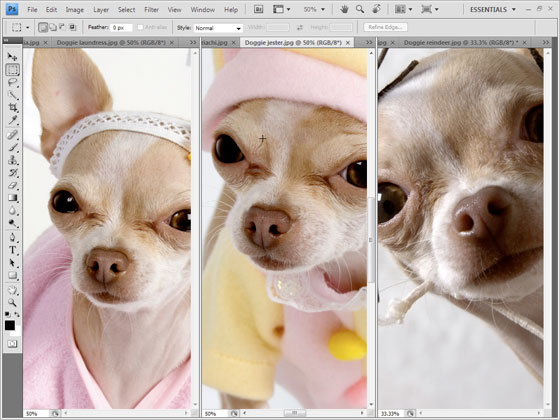Select the Zoom tool in toolbox
The image size is (560, 420).
[x=12, y=302]
